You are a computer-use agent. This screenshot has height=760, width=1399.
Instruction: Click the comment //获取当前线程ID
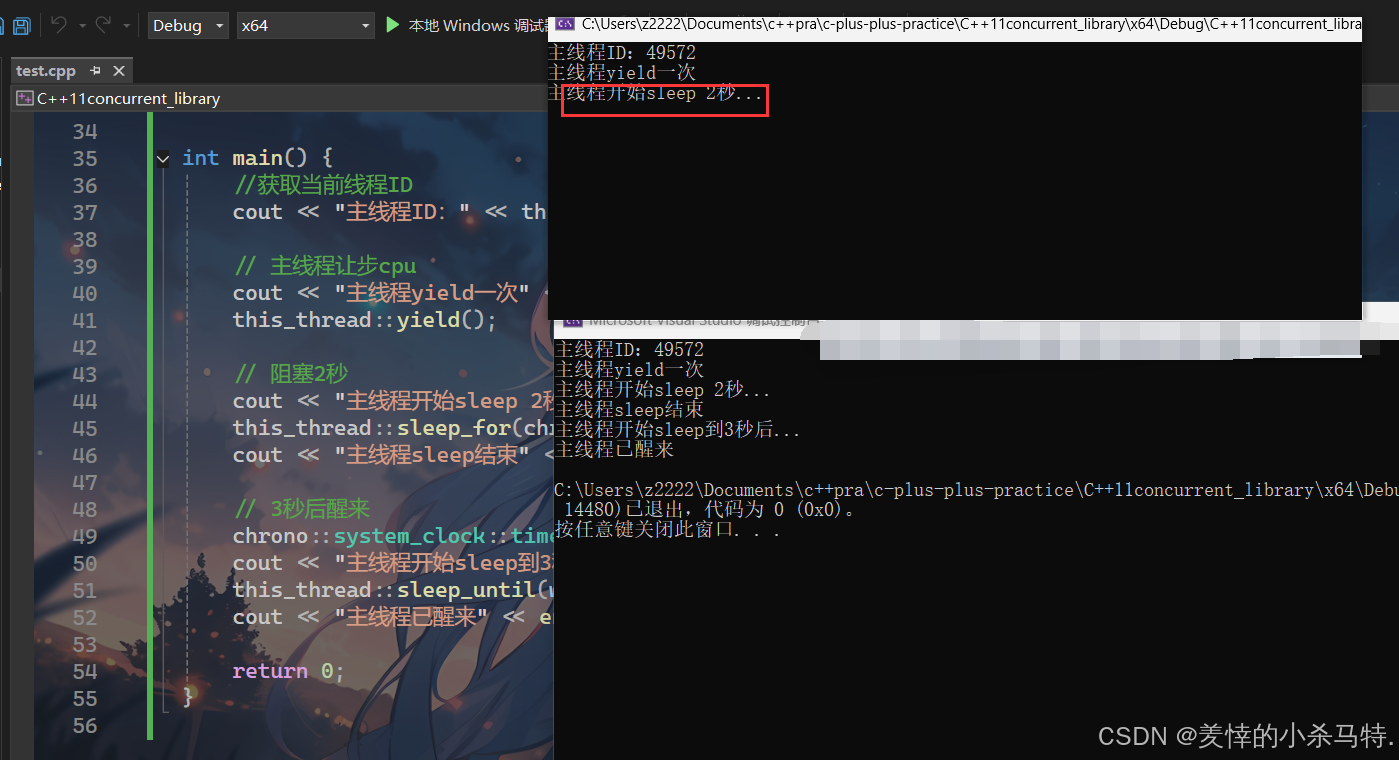322,185
